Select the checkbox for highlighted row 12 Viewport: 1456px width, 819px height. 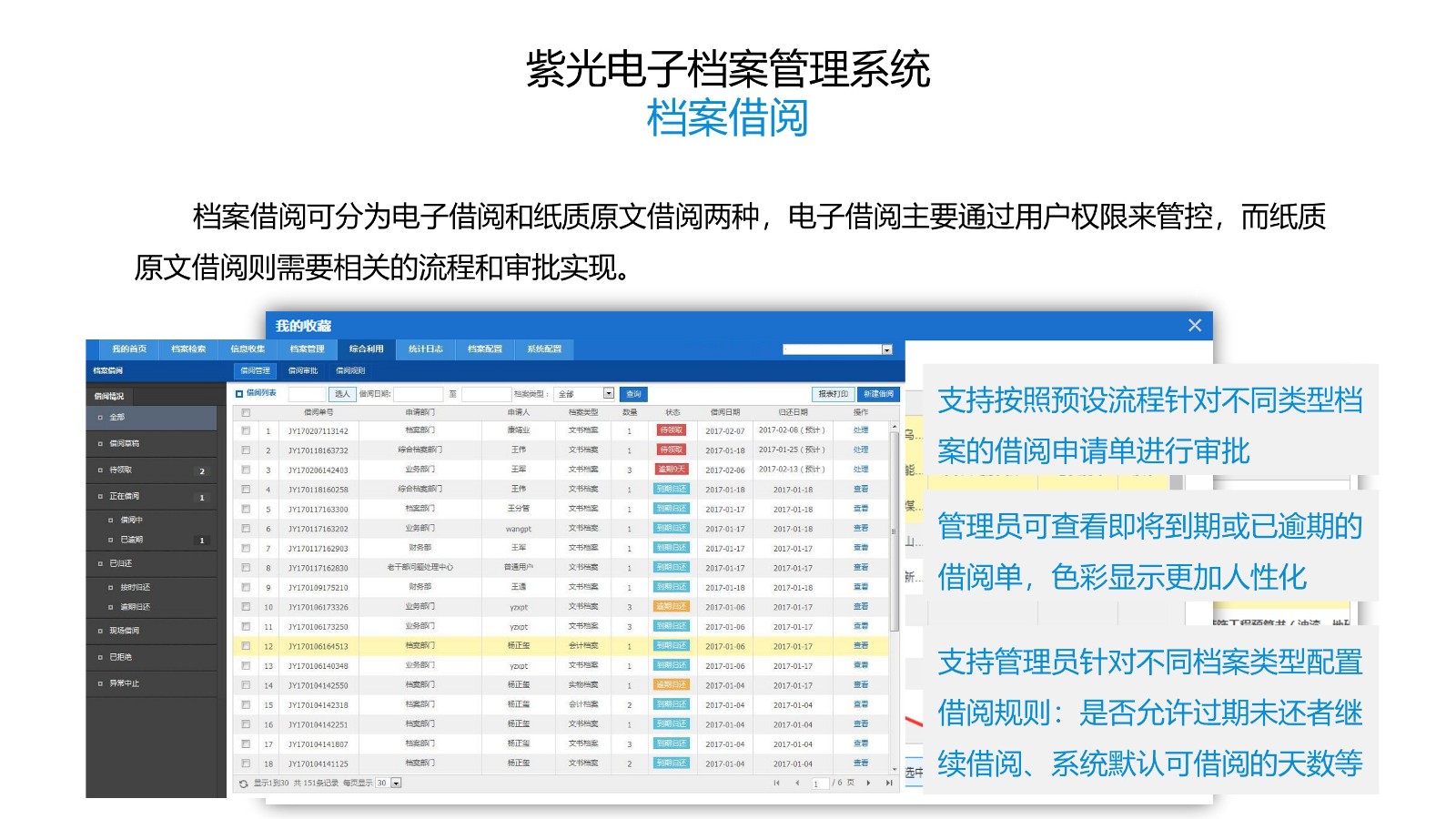click(x=246, y=646)
